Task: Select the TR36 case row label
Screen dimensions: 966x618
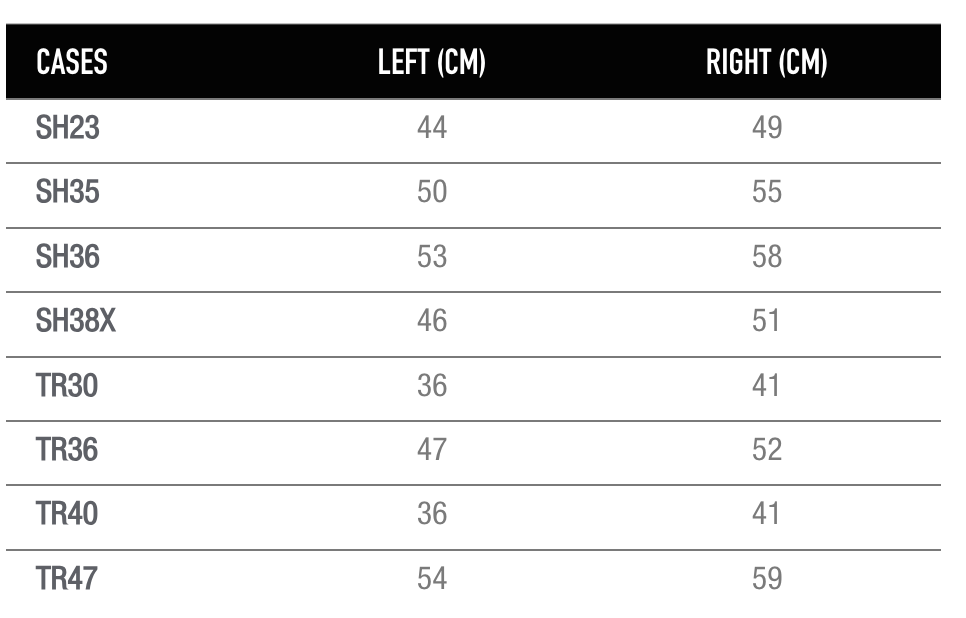Action: click(67, 449)
